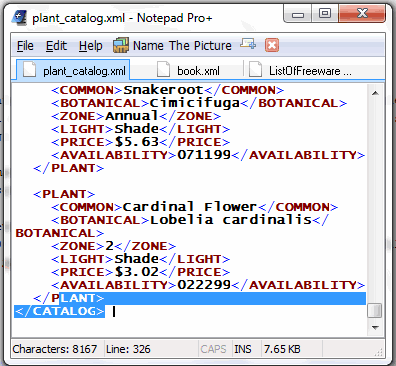Click the Name The Picture icon
The image size is (396, 366).
tap(120, 45)
